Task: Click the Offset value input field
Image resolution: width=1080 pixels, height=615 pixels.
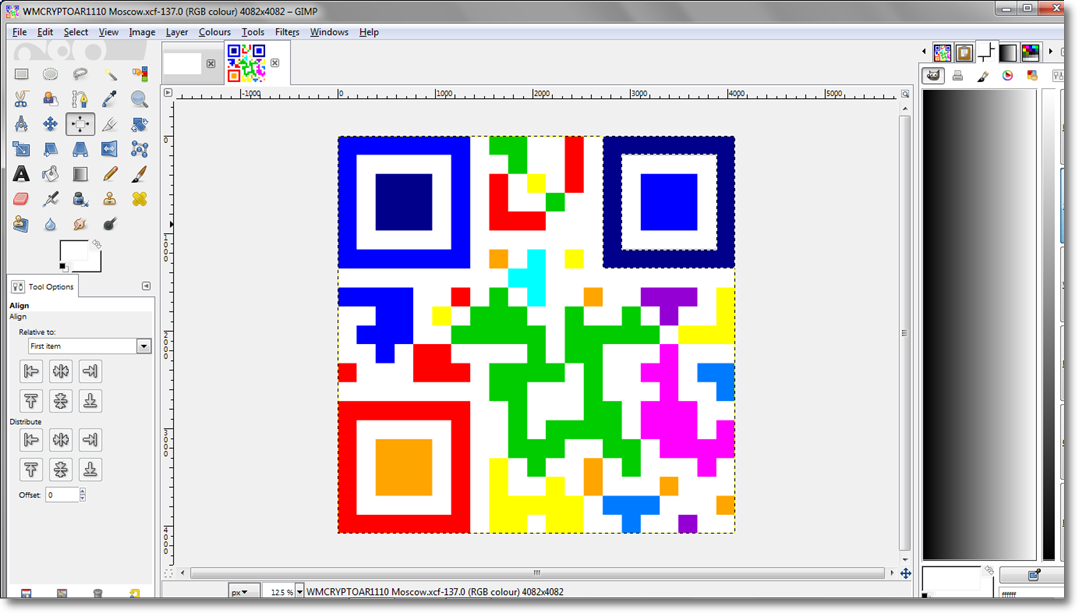Action: coord(62,494)
